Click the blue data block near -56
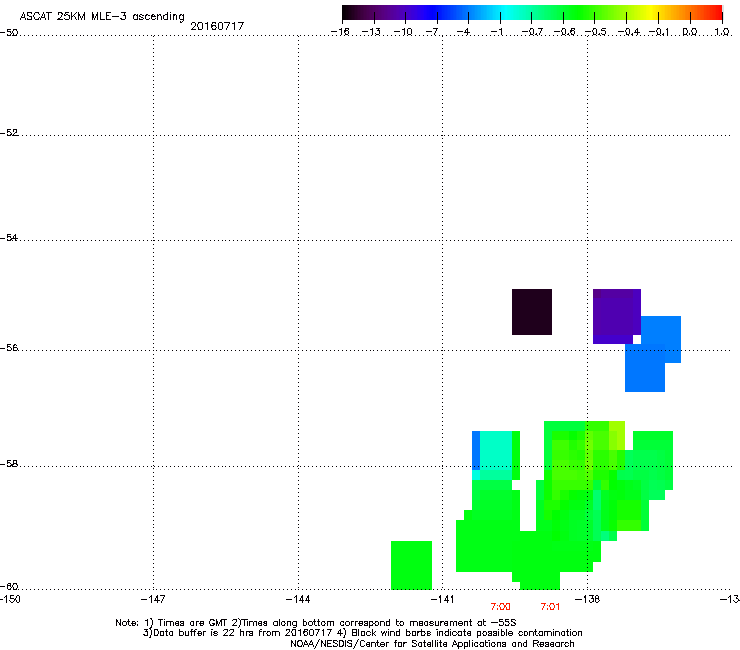Image resolution: width=740 pixels, height=650 pixels. pyautogui.click(x=653, y=354)
